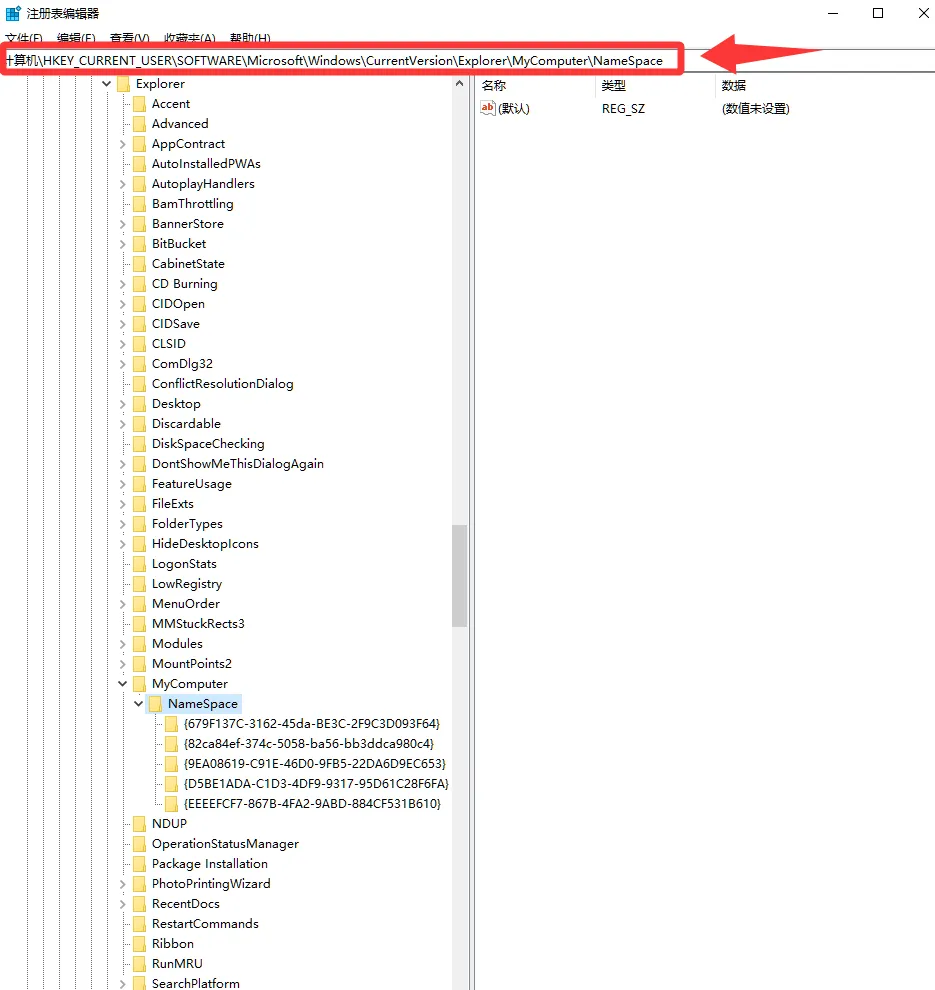This screenshot has height=990, width=935.
Task: Click the folder icon next to BitBucket
Action: [x=140, y=244]
